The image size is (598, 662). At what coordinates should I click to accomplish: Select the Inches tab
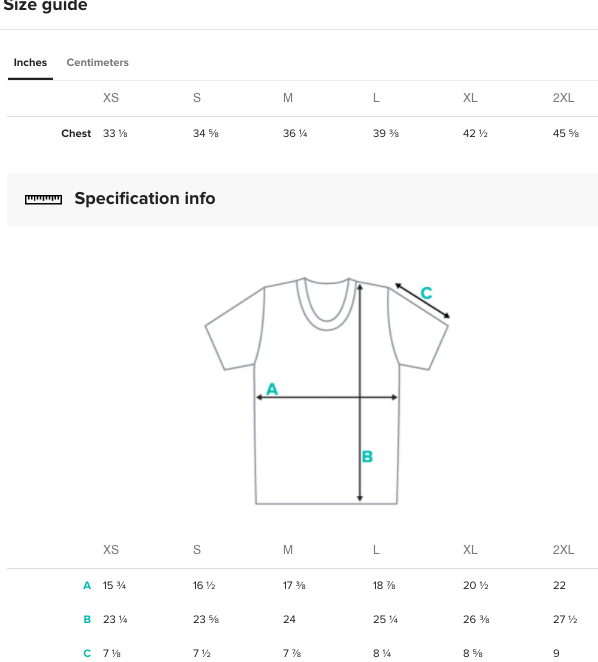pyautogui.click(x=30, y=62)
